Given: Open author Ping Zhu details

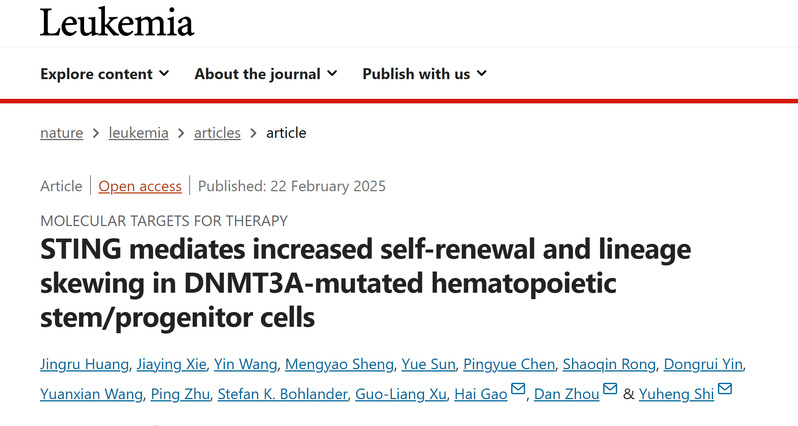Looking at the screenshot, I should click(x=180, y=394).
